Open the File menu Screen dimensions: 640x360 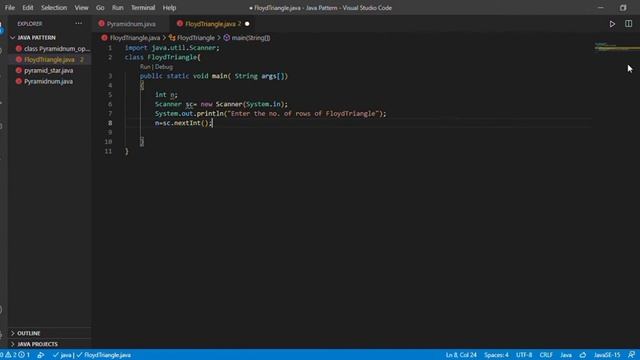(x=10, y=8)
